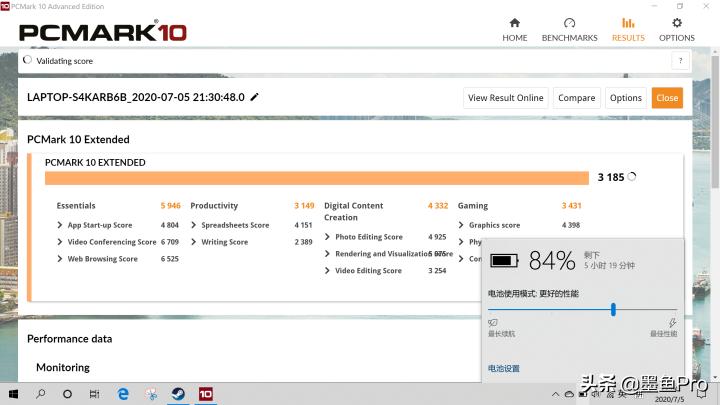Click the Essentials score 5 946
The height and width of the screenshot is (405, 720).
point(170,206)
